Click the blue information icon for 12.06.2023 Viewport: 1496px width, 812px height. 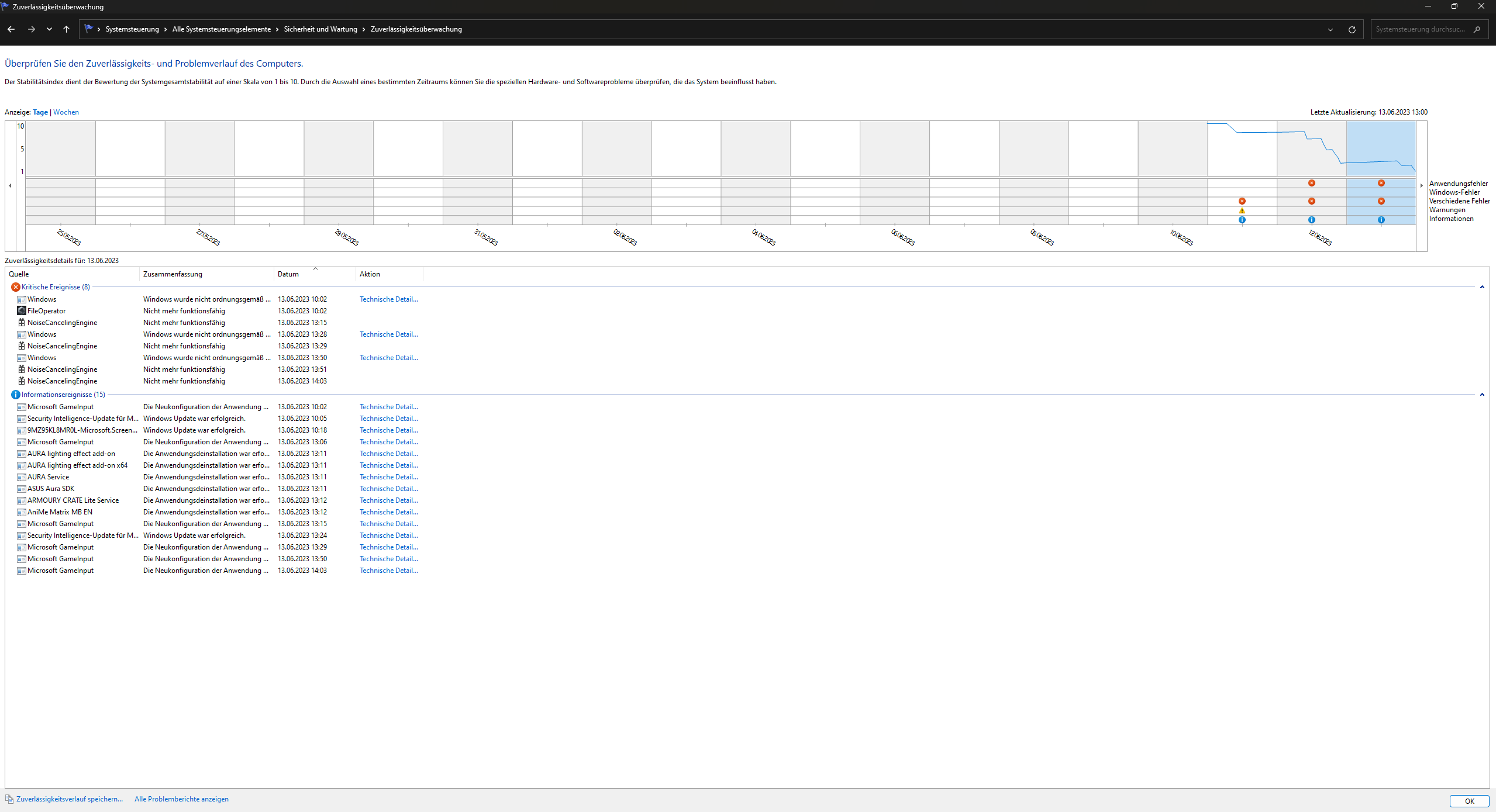(x=1311, y=220)
